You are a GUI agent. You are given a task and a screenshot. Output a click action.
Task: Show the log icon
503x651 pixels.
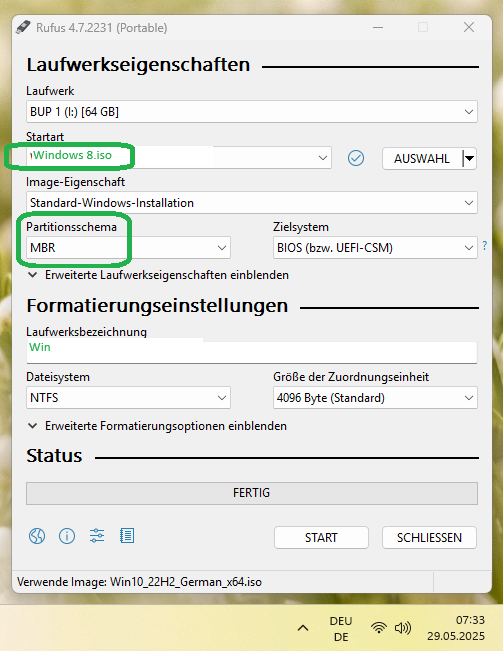pyautogui.click(x=127, y=536)
